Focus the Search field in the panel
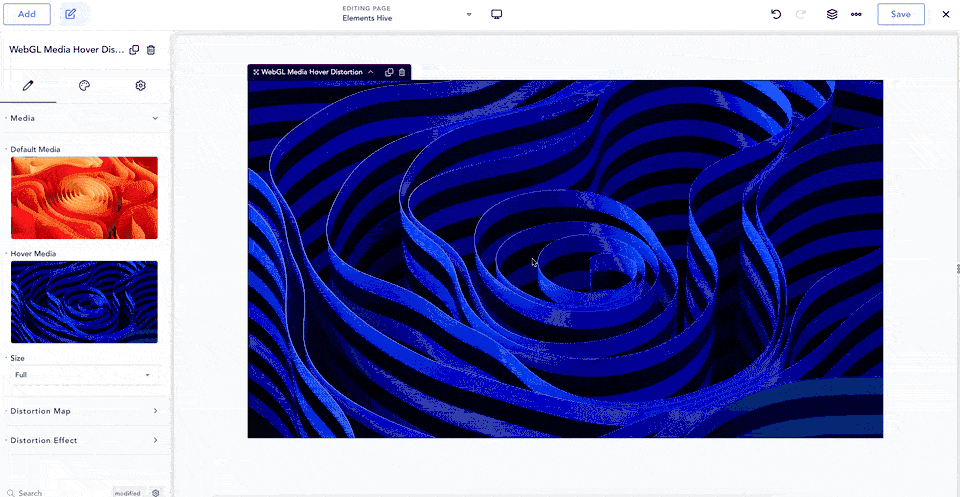This screenshot has height=497, width=960. (x=58, y=493)
